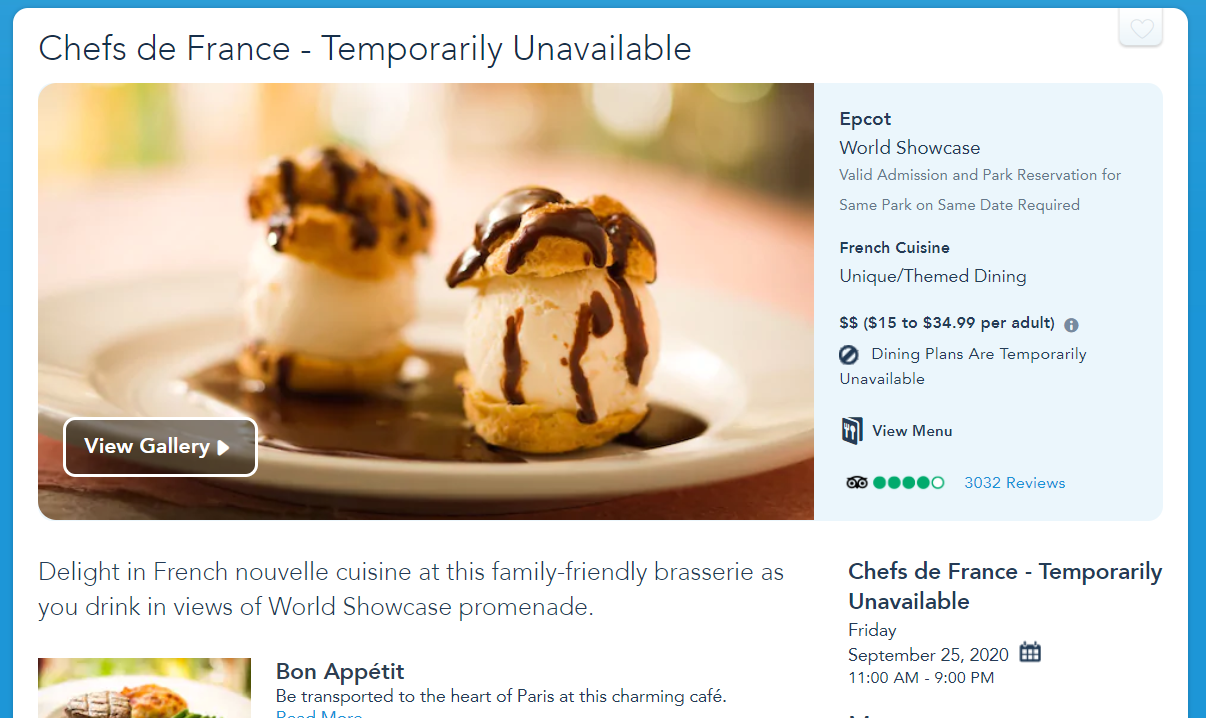Open the 3032 Reviews link
This screenshot has width=1206, height=718.
(x=1014, y=483)
